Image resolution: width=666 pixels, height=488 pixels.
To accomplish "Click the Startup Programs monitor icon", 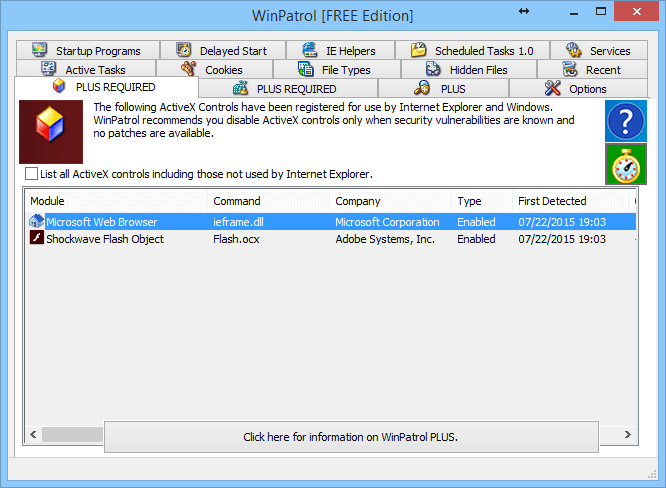I will (x=39, y=50).
